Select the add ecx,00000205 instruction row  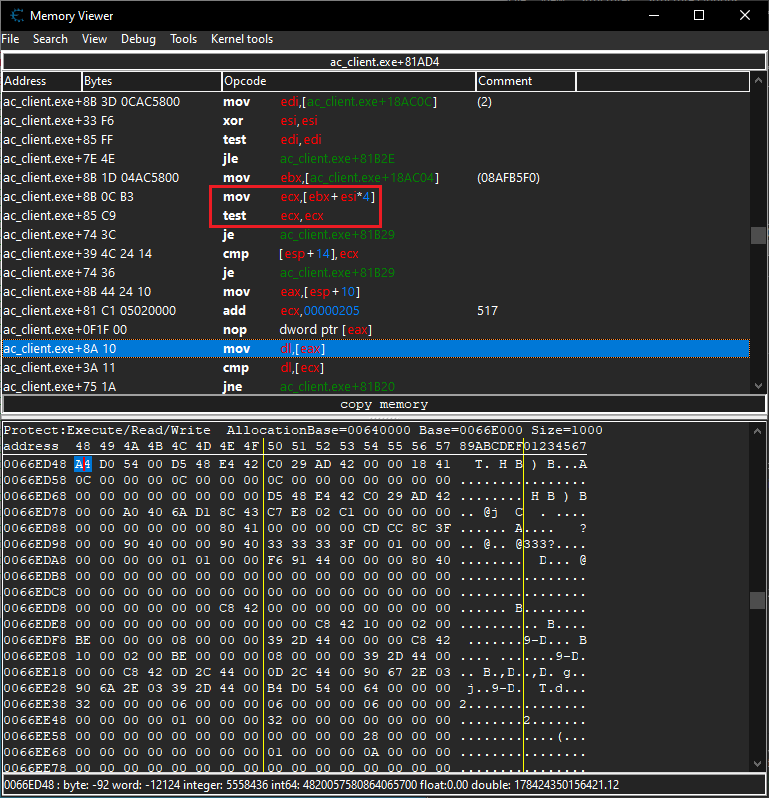click(x=375, y=310)
